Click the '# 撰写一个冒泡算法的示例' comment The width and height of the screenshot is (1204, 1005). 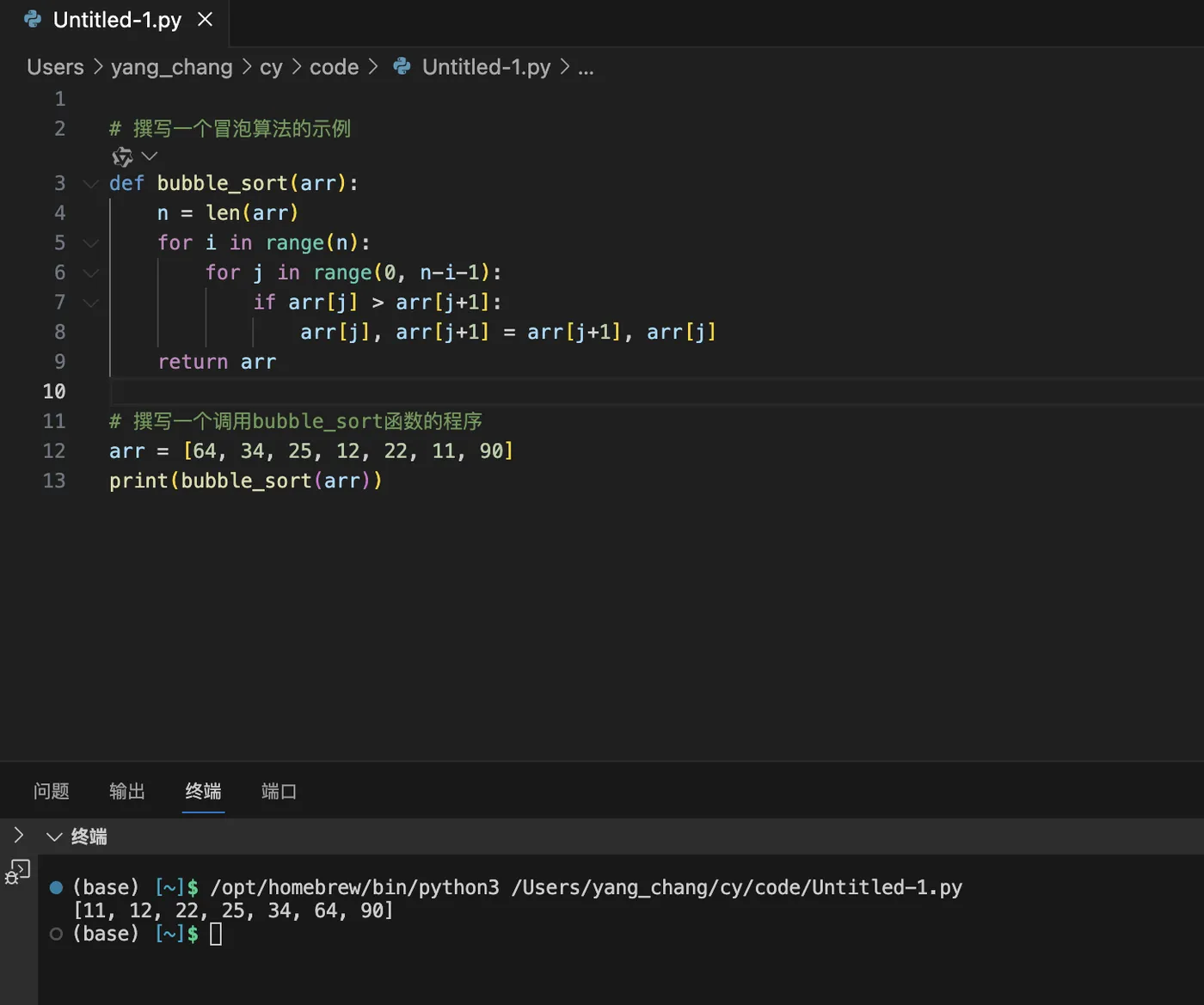tap(230, 129)
